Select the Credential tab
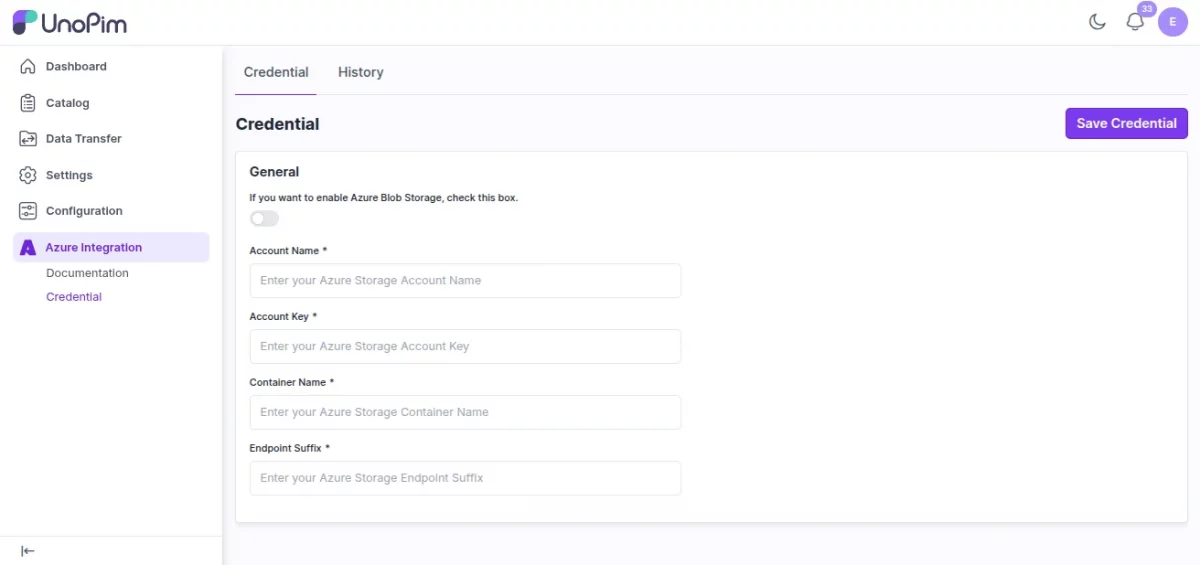The image size is (1200, 565). click(276, 72)
